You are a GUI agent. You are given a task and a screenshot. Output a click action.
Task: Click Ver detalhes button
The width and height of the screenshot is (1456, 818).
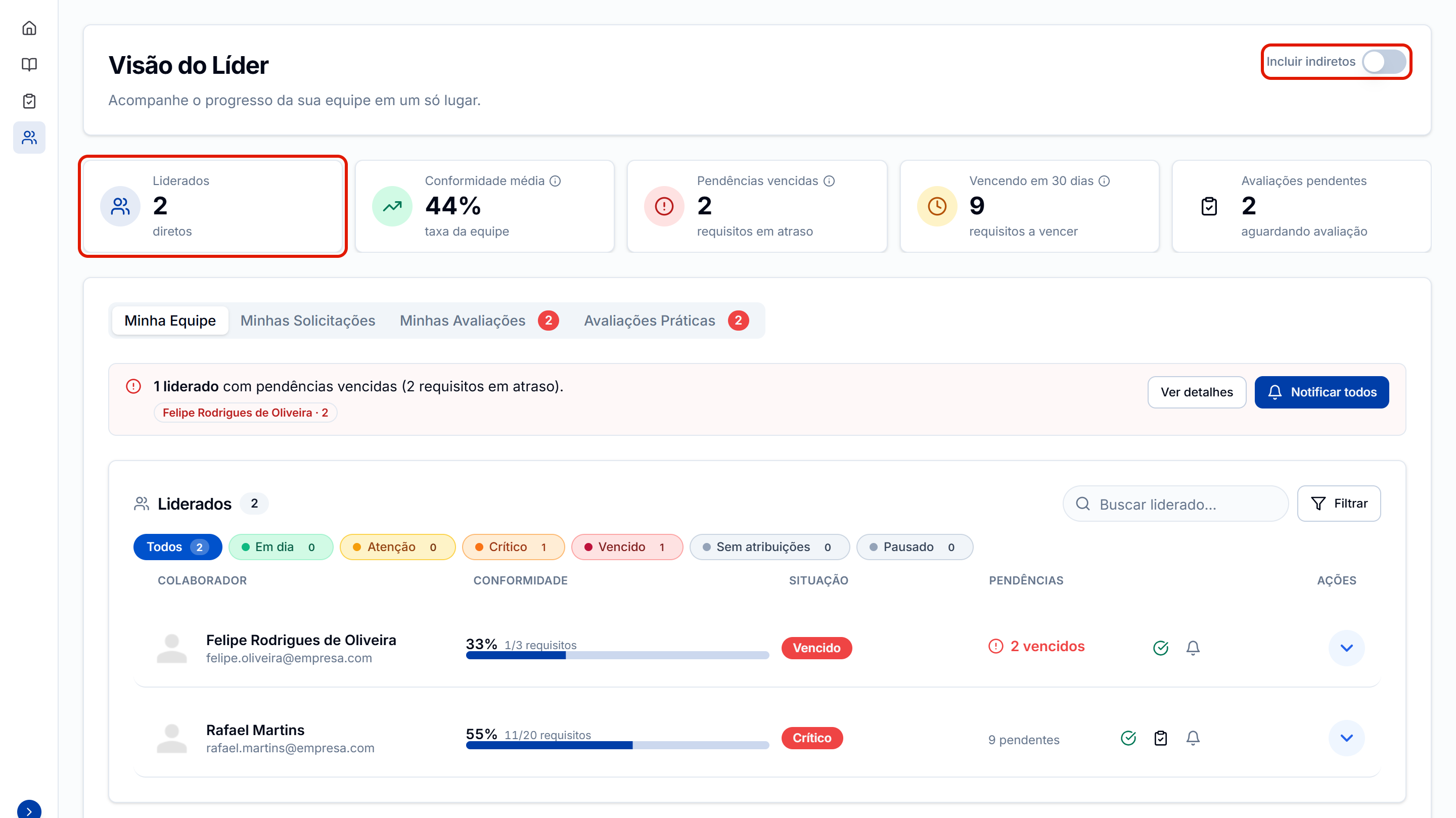pyautogui.click(x=1197, y=392)
